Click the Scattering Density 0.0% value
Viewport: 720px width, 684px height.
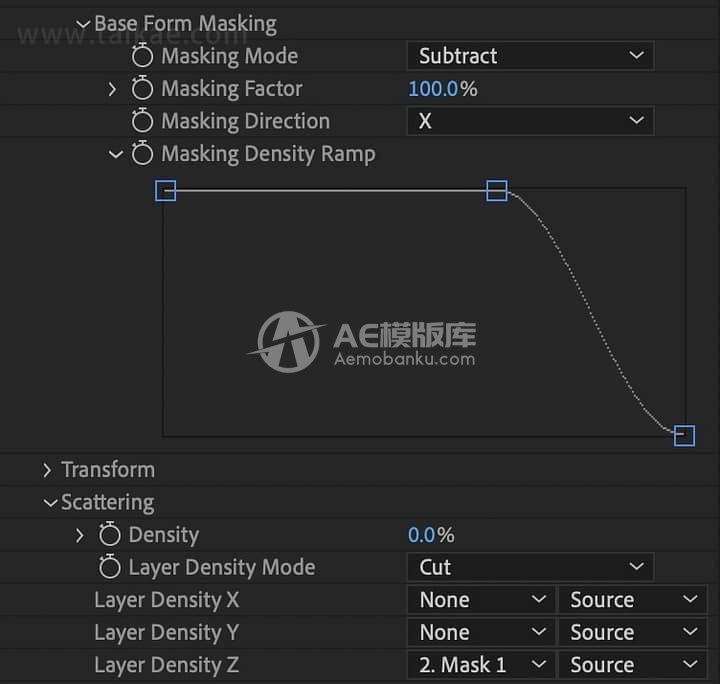tap(422, 535)
